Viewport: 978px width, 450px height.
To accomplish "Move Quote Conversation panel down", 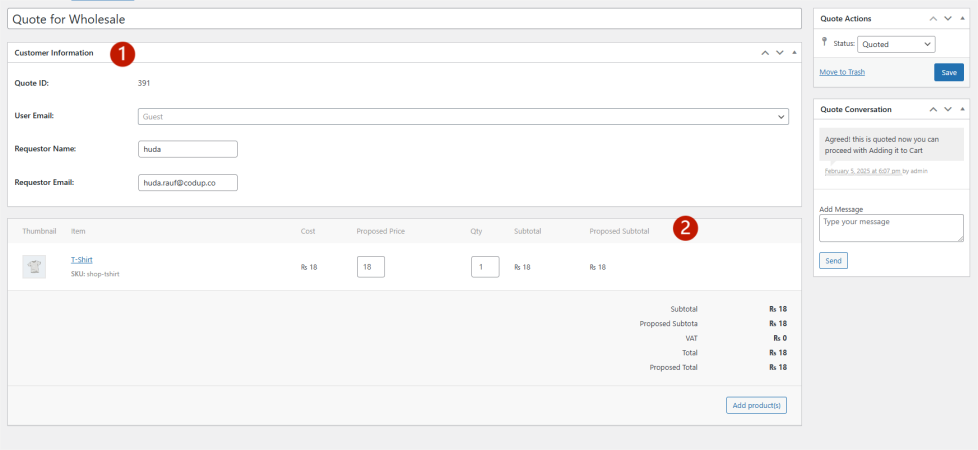I will click(x=948, y=109).
